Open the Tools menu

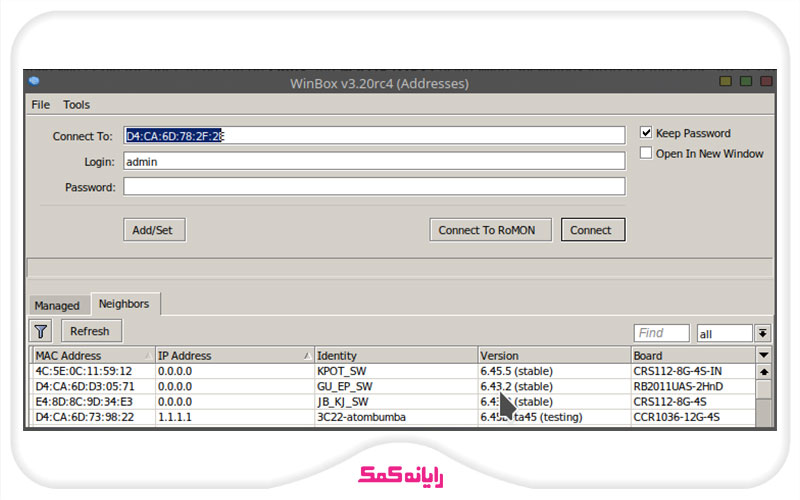tap(77, 105)
